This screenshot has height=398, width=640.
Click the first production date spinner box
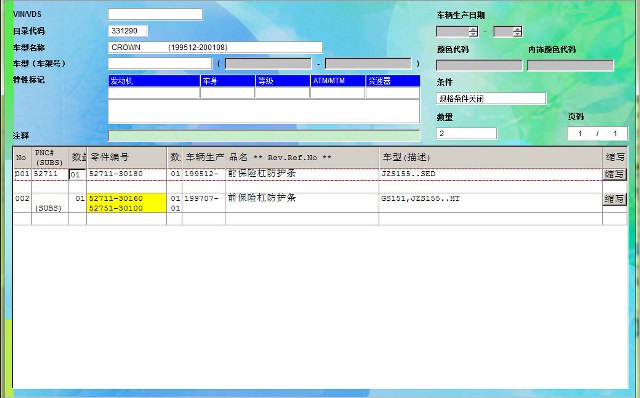(457, 31)
